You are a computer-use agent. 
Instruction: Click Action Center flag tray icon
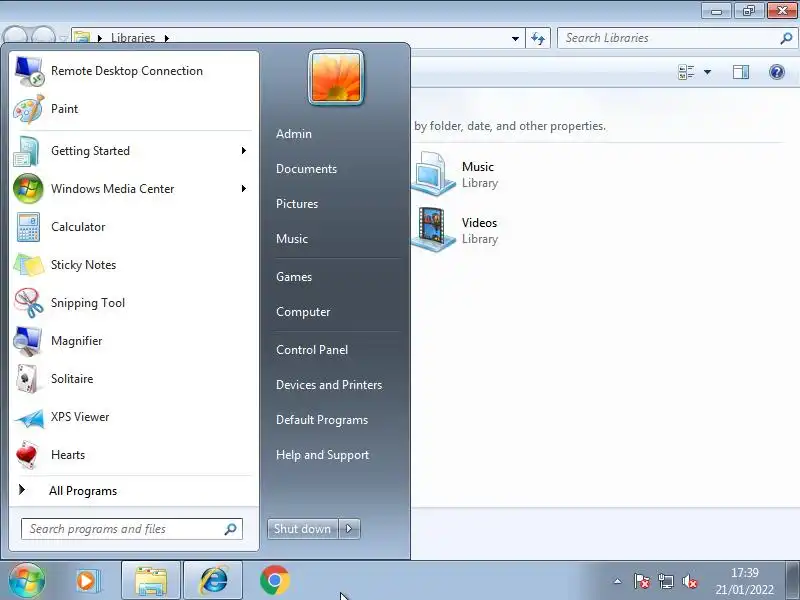pos(641,581)
